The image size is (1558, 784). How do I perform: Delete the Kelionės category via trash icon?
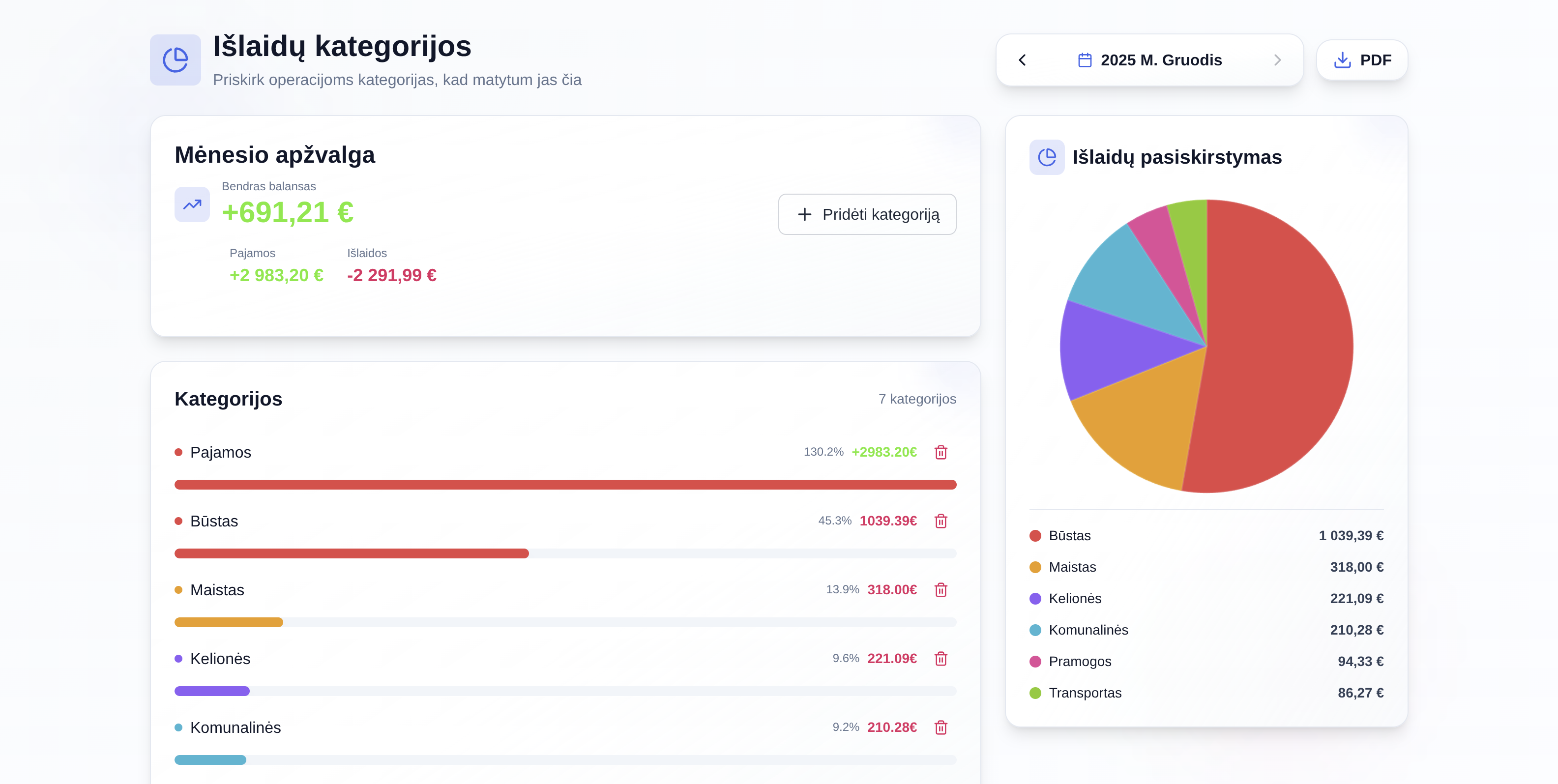click(941, 659)
